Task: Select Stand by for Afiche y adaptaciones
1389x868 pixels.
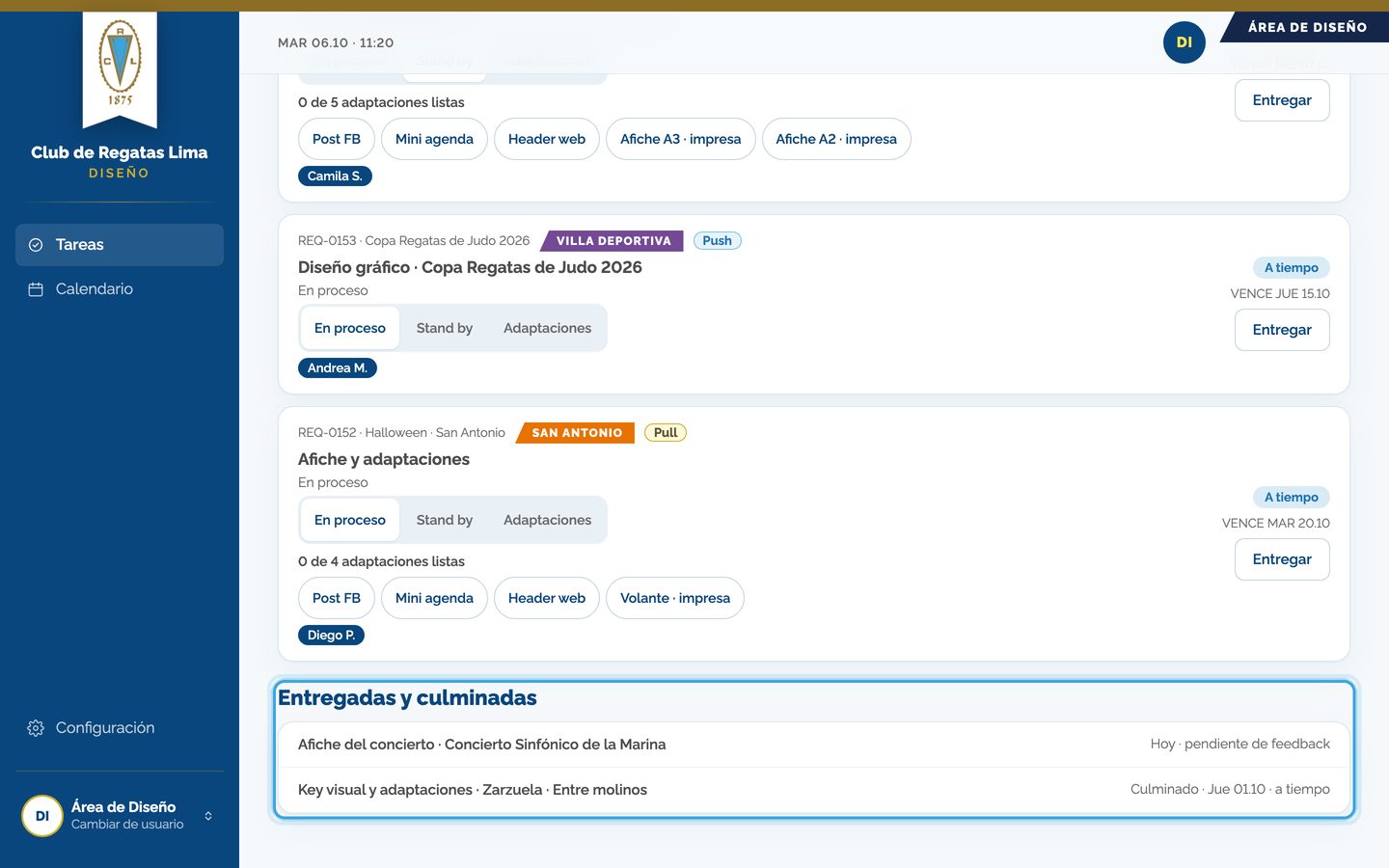Action: tap(445, 520)
